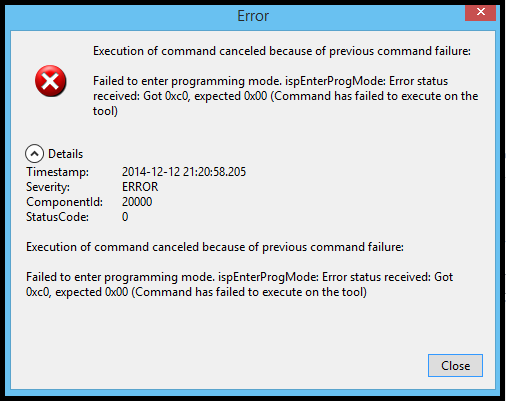Click the message line ending with 'Error status'

[x=270, y=81]
